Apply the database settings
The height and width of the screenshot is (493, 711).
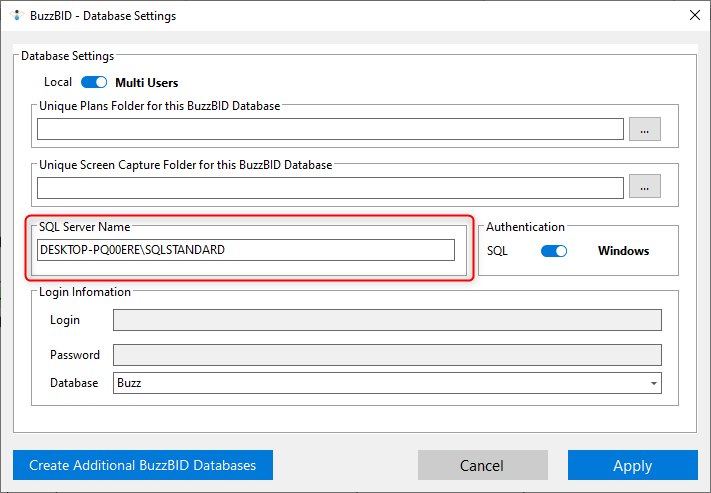pyautogui.click(x=632, y=465)
